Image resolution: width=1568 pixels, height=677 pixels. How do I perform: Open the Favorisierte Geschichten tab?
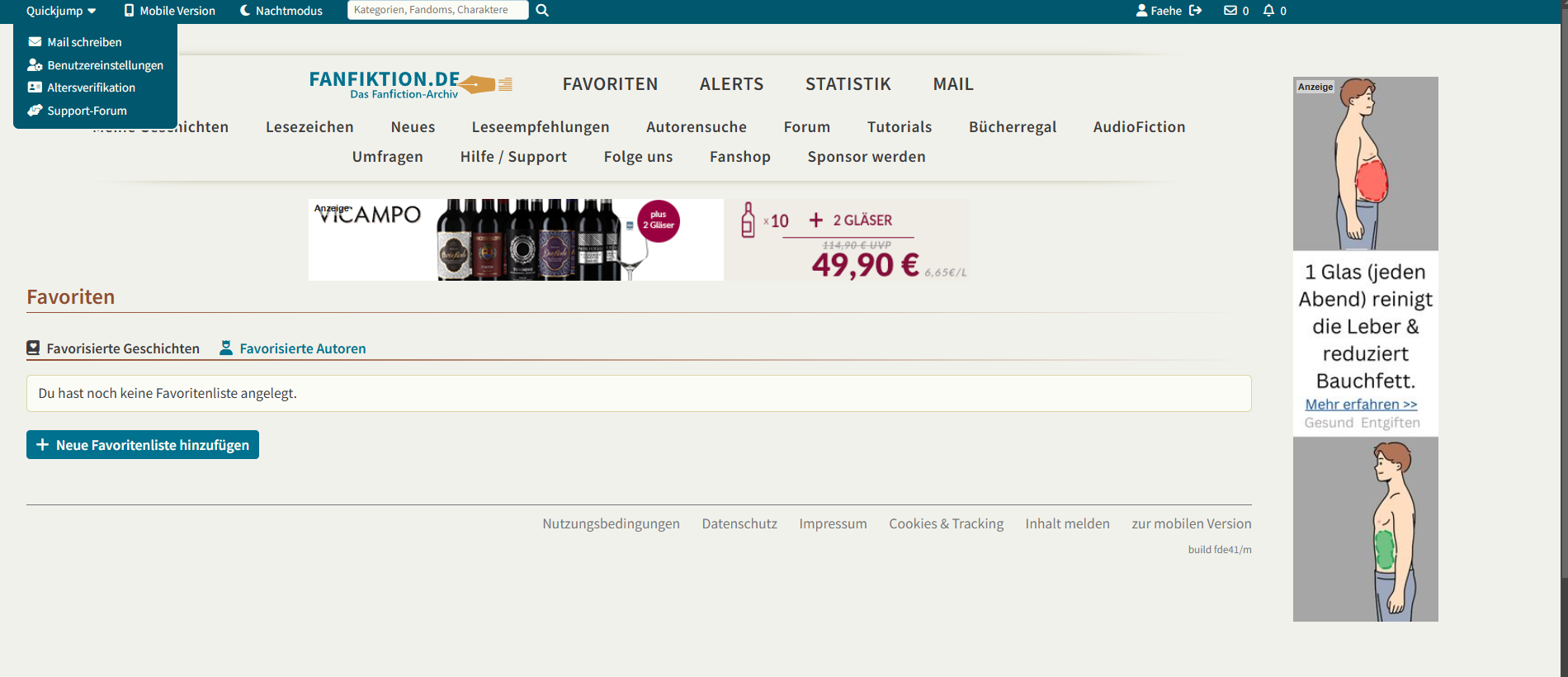click(122, 348)
